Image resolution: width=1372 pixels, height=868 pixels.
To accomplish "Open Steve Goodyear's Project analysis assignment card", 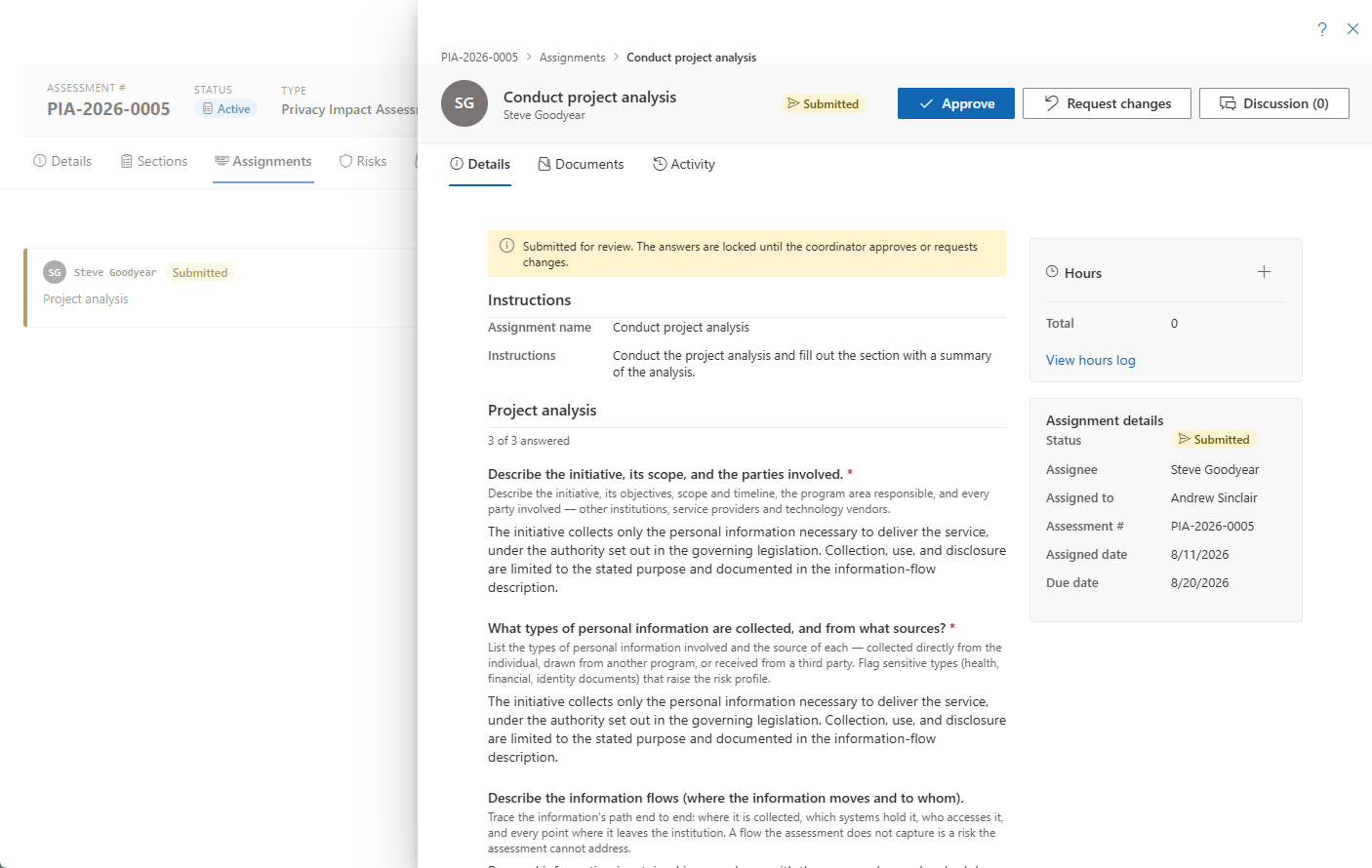I will coord(222,288).
